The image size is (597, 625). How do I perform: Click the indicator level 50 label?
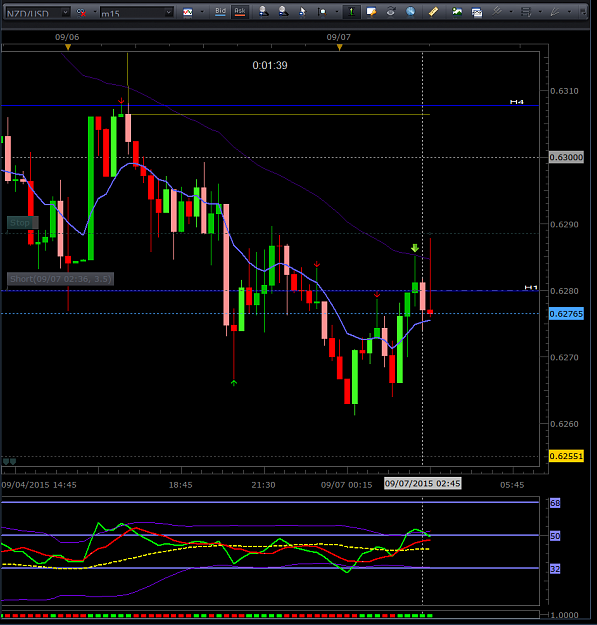coord(555,536)
